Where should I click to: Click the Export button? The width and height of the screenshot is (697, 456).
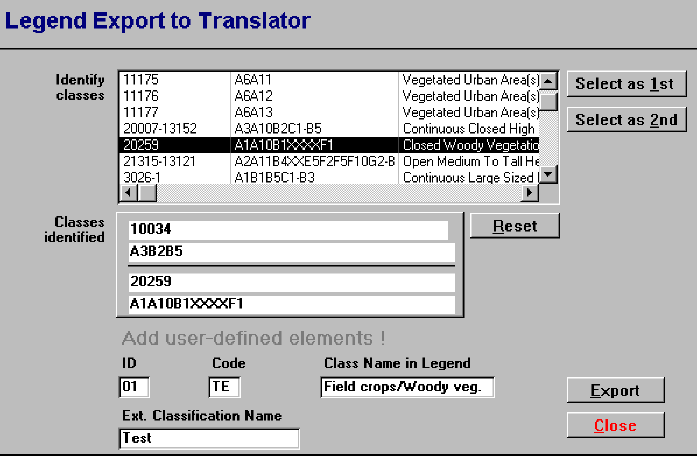(614, 390)
